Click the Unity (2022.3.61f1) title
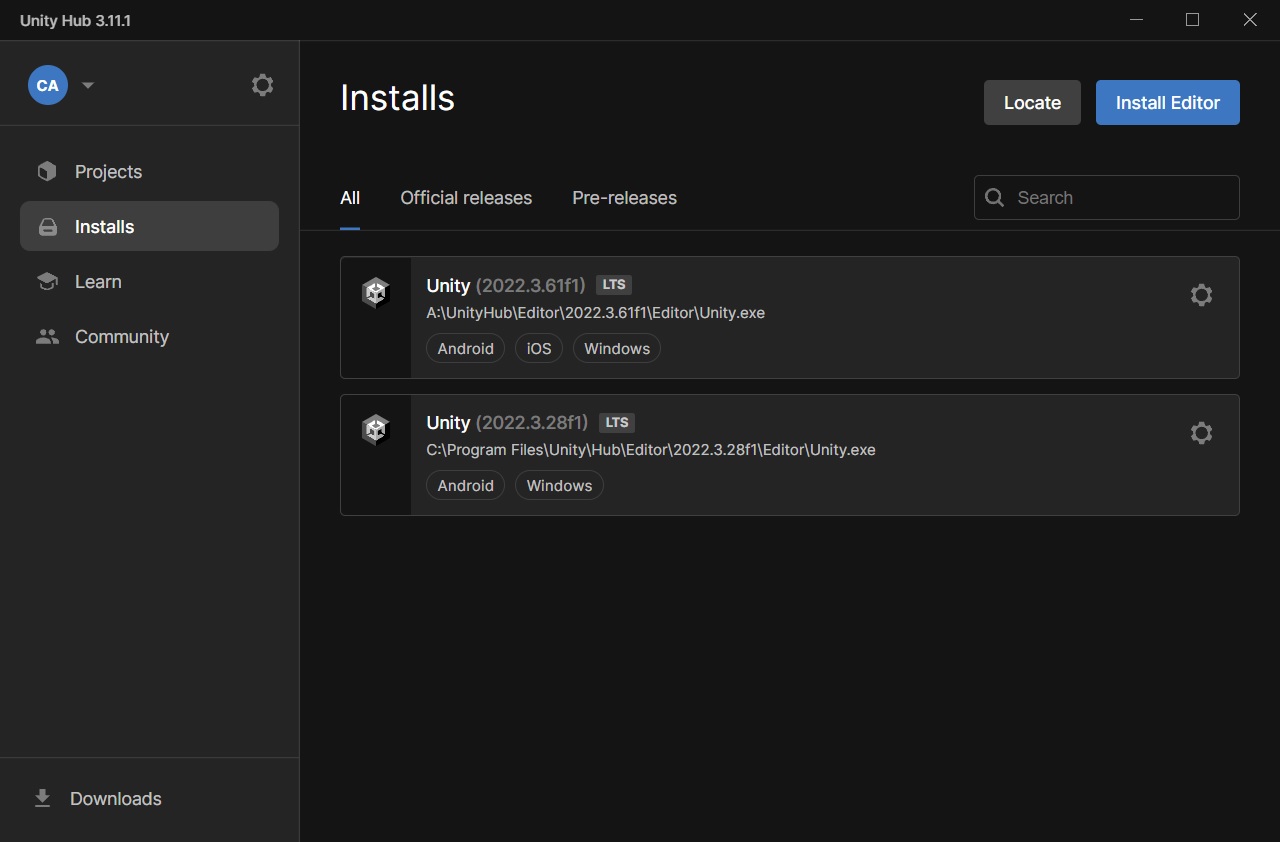1280x842 pixels. (506, 286)
